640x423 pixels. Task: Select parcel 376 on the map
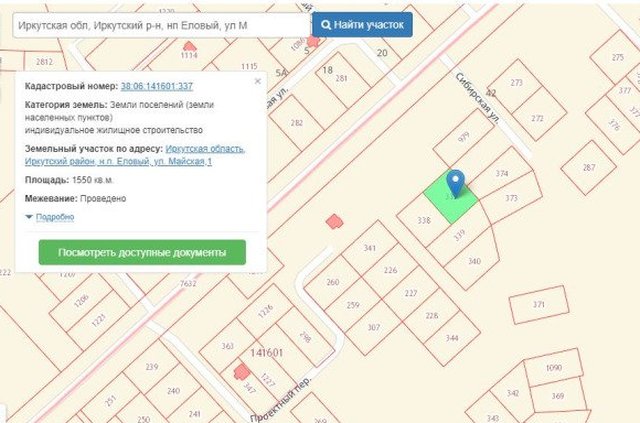614,124
